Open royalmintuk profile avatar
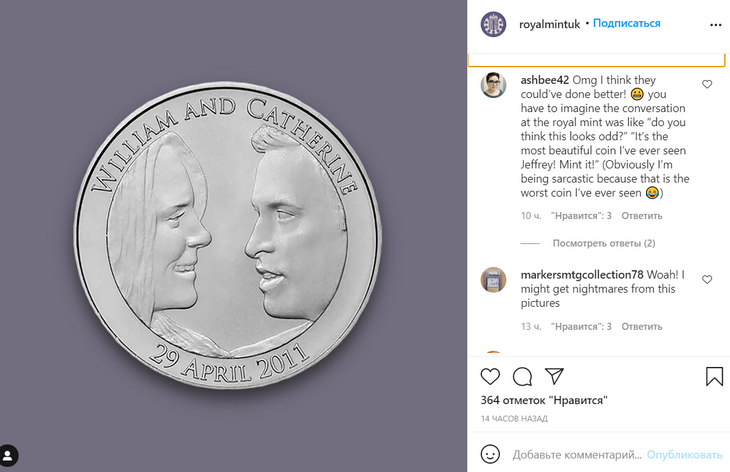This screenshot has height=472, width=730. tap(493, 24)
